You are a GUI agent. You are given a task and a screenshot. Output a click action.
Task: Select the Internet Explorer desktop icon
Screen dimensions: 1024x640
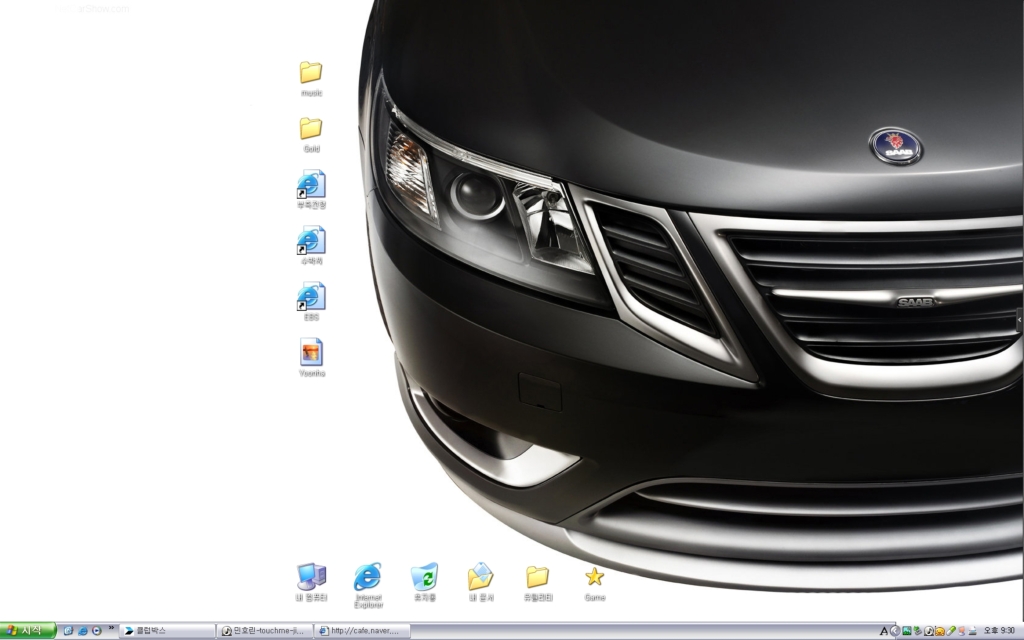[368, 585]
